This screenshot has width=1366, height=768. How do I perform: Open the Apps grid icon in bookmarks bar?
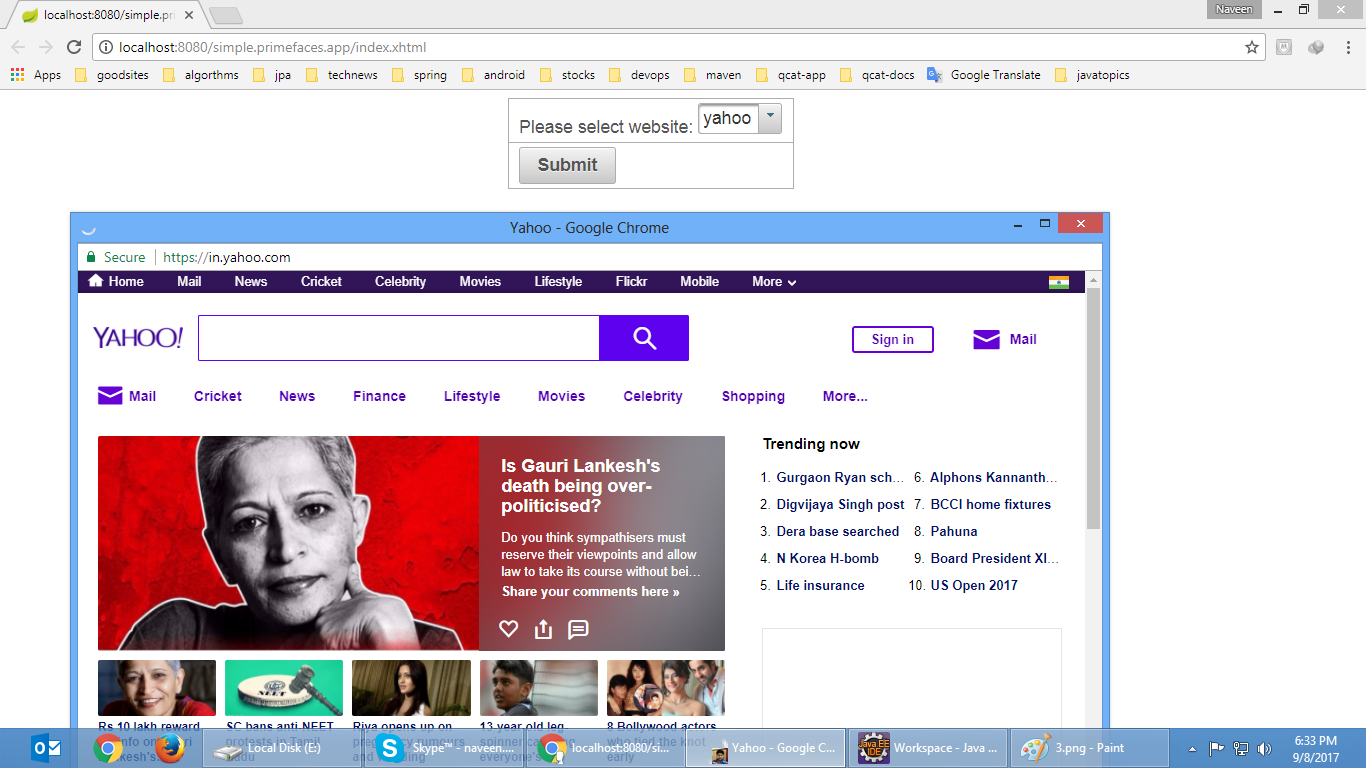[17, 75]
